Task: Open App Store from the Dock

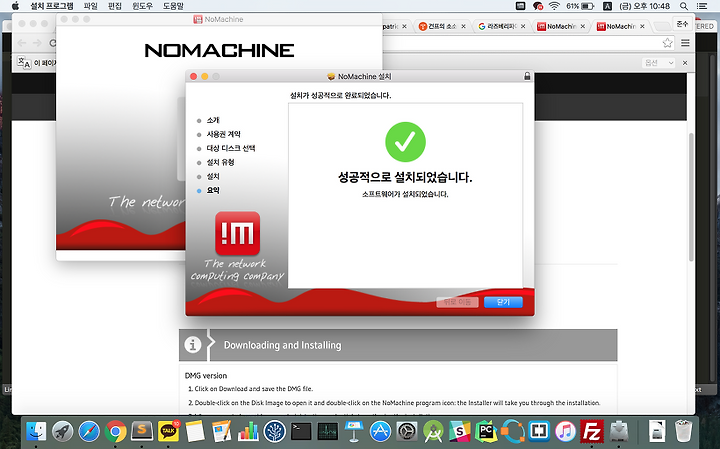Action: click(x=381, y=432)
